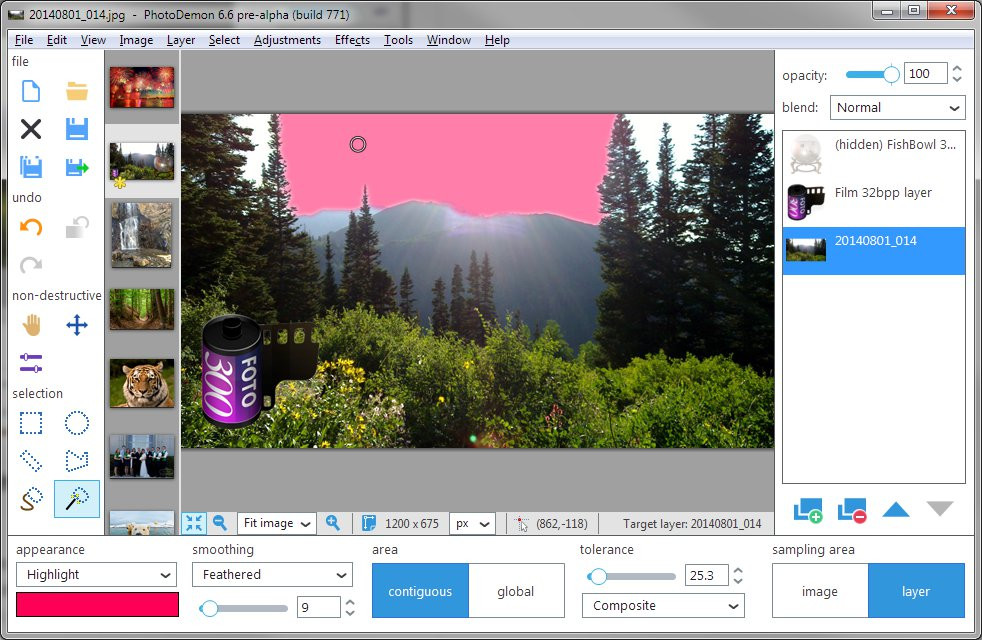Set sampling area to layer
The width and height of the screenshot is (982, 640).
916,591
